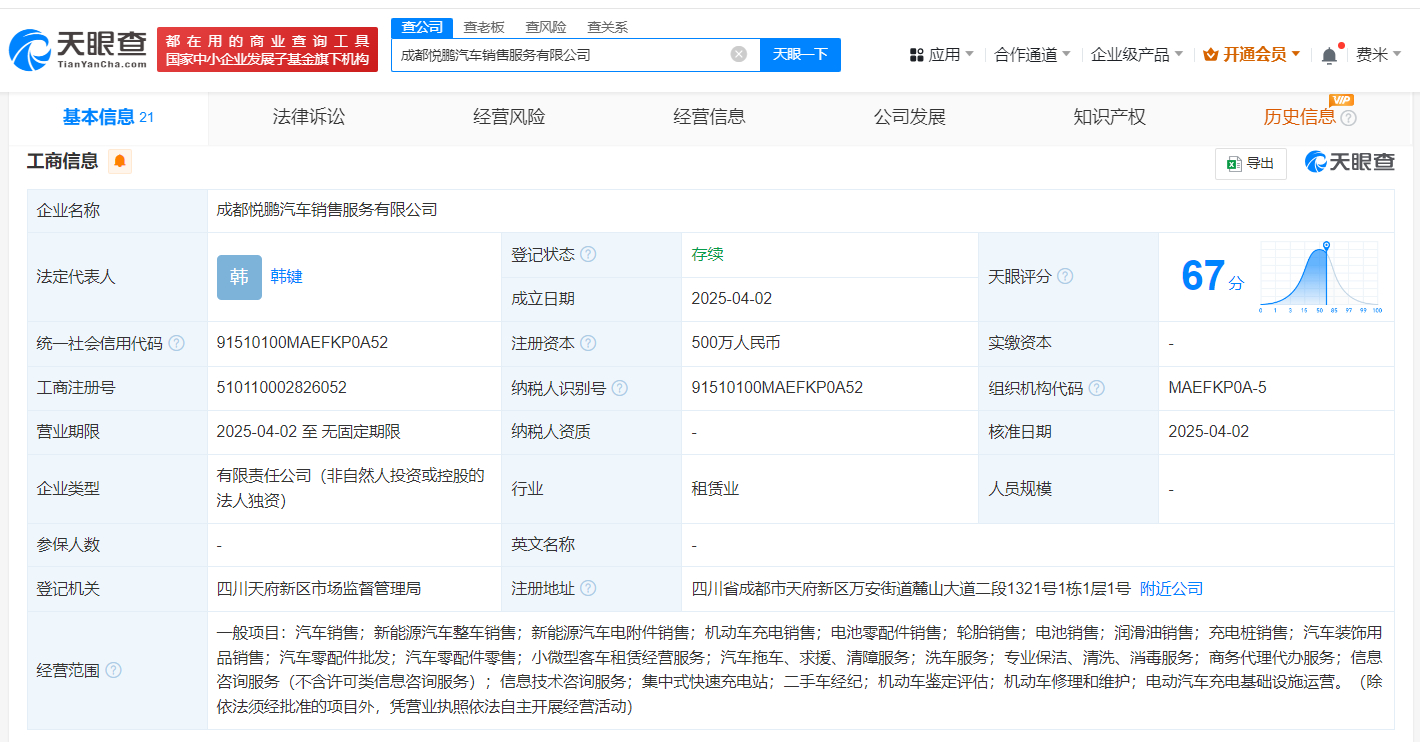Open the 企业级产品 dropdown
The image size is (1420, 742).
click(1136, 54)
